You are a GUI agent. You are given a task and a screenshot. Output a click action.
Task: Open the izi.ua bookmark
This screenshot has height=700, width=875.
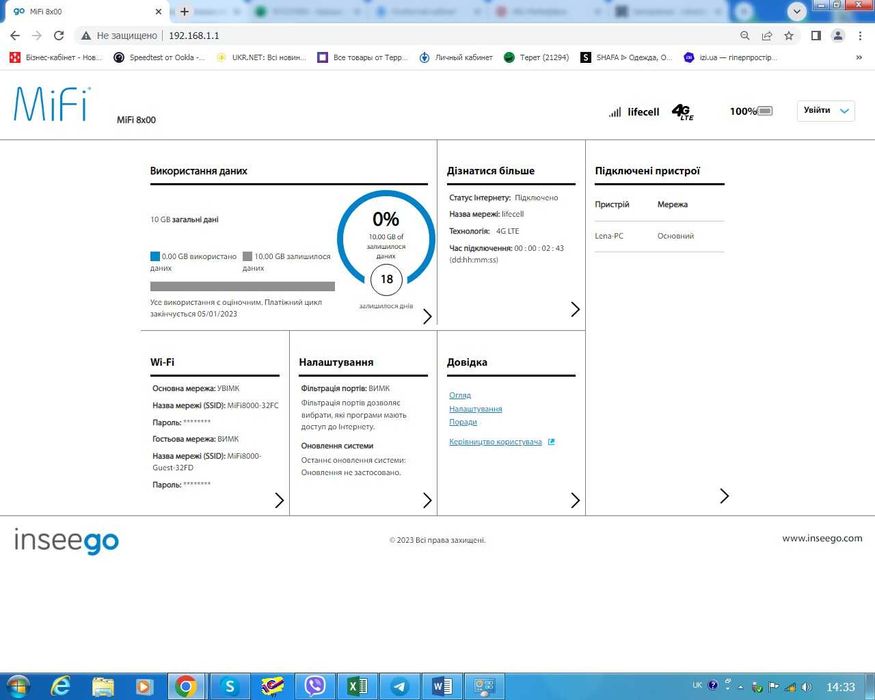[x=730, y=57]
